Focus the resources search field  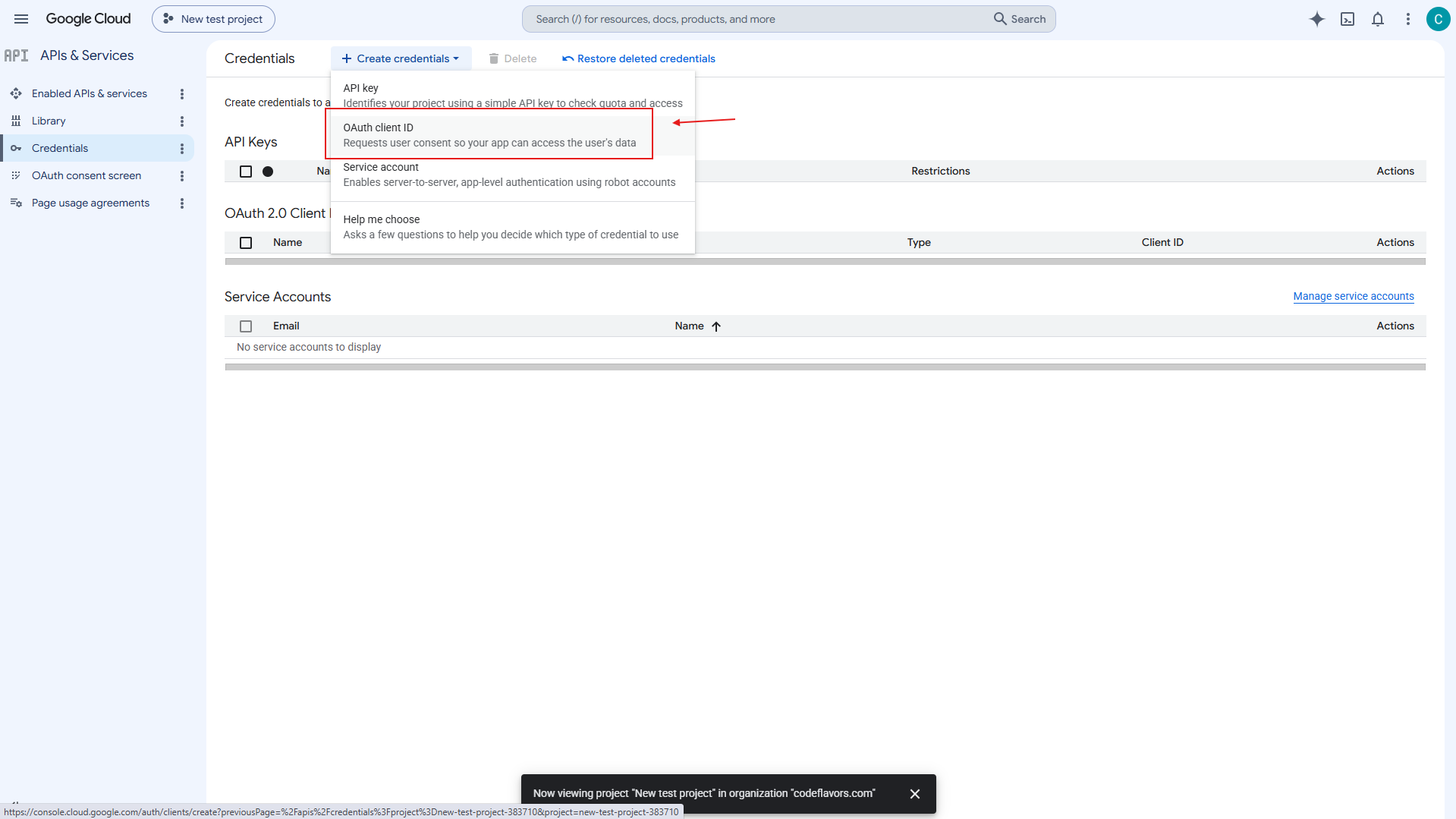(759, 19)
